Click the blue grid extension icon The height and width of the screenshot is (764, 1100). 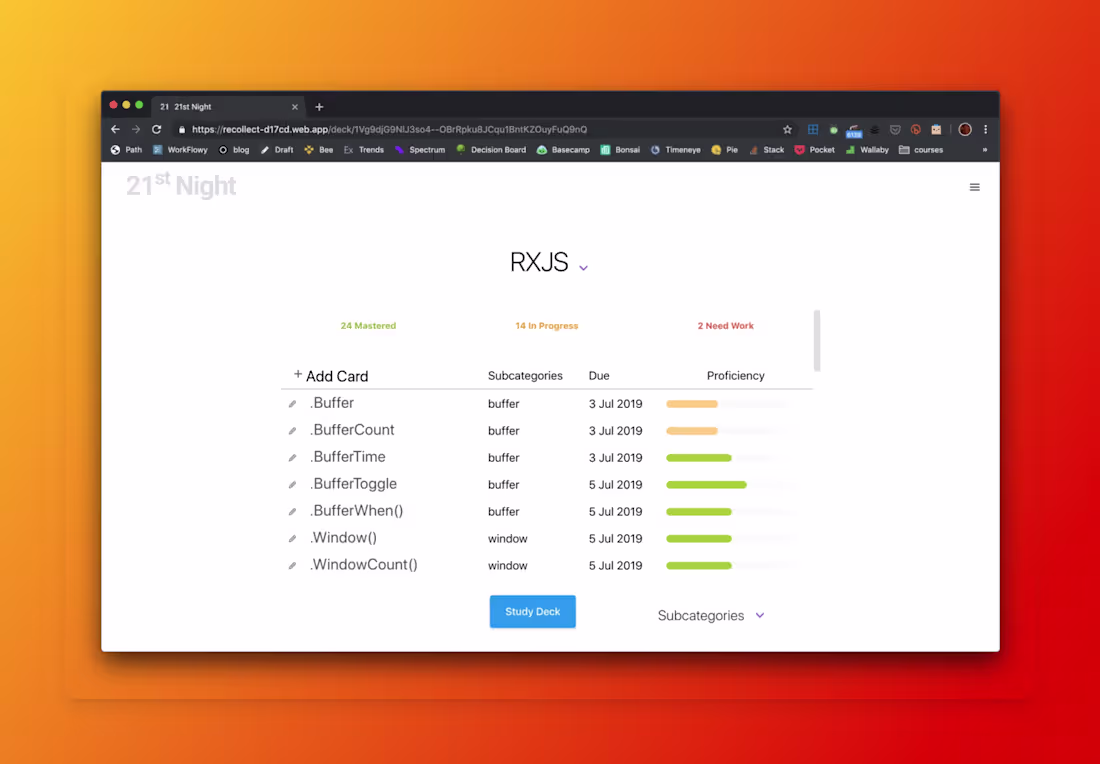click(x=813, y=129)
